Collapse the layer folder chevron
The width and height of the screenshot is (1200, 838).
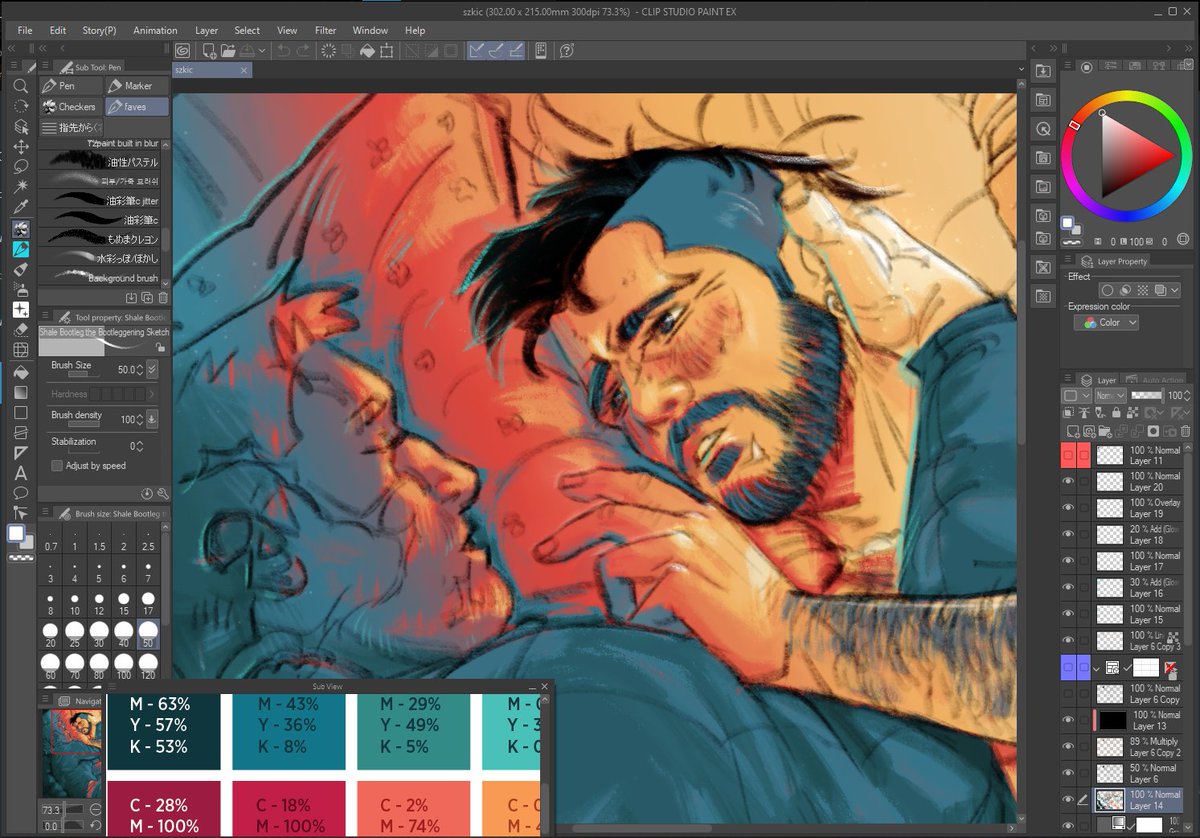1097,668
